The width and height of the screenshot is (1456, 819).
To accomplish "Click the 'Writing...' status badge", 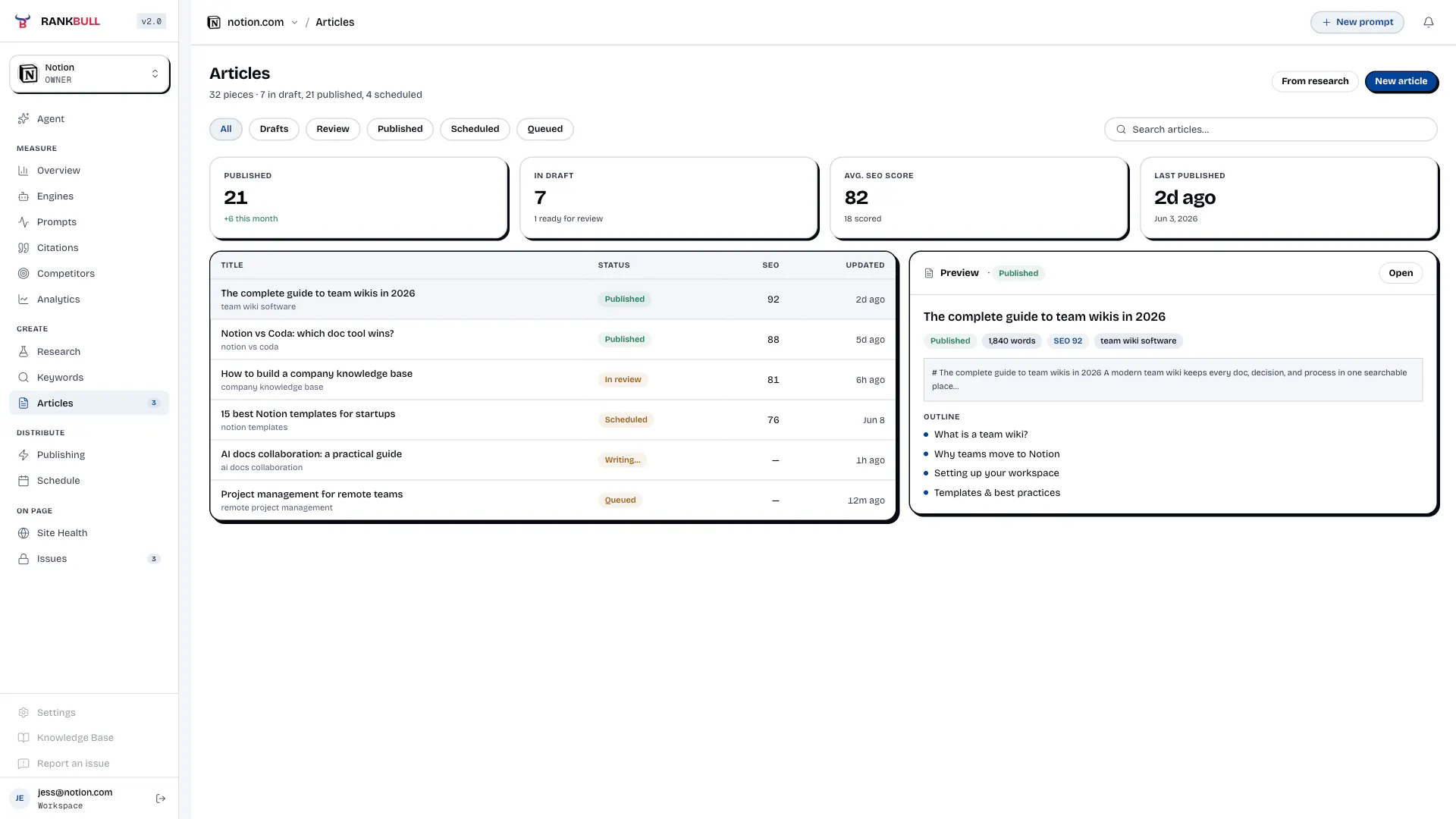I will tap(622, 460).
